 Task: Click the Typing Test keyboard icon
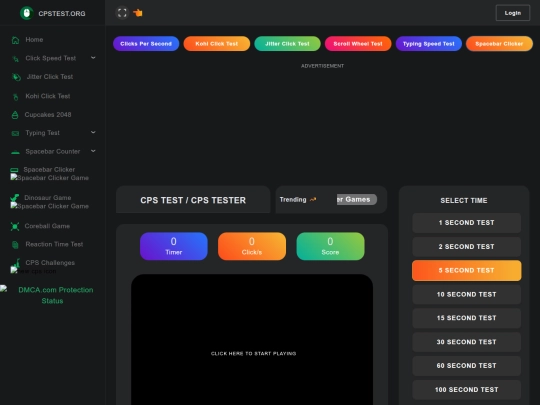point(15,133)
